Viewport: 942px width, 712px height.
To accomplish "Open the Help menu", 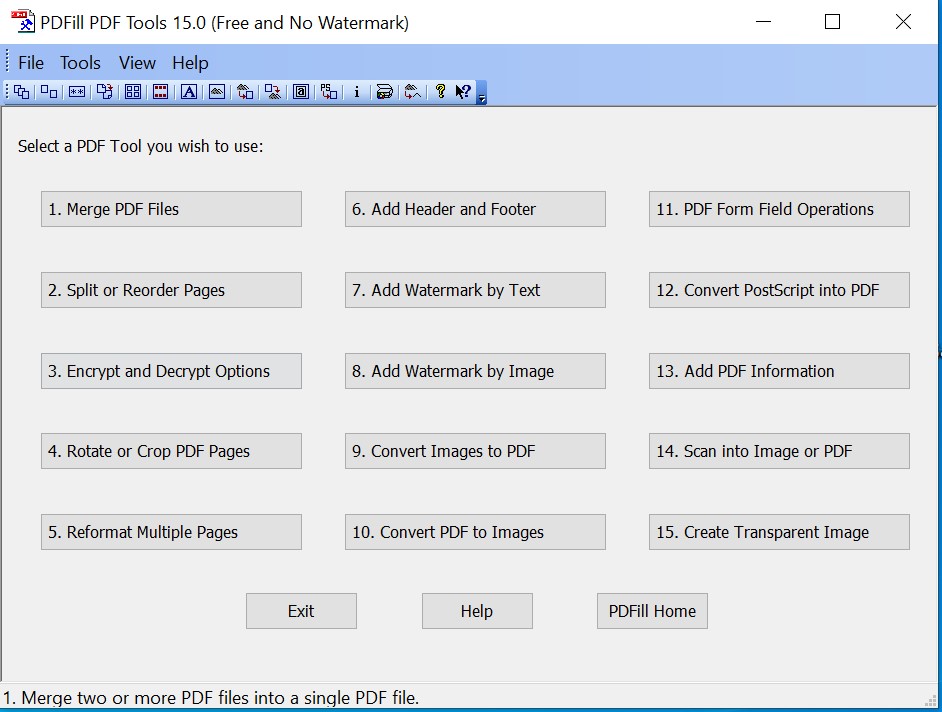I will 190,63.
